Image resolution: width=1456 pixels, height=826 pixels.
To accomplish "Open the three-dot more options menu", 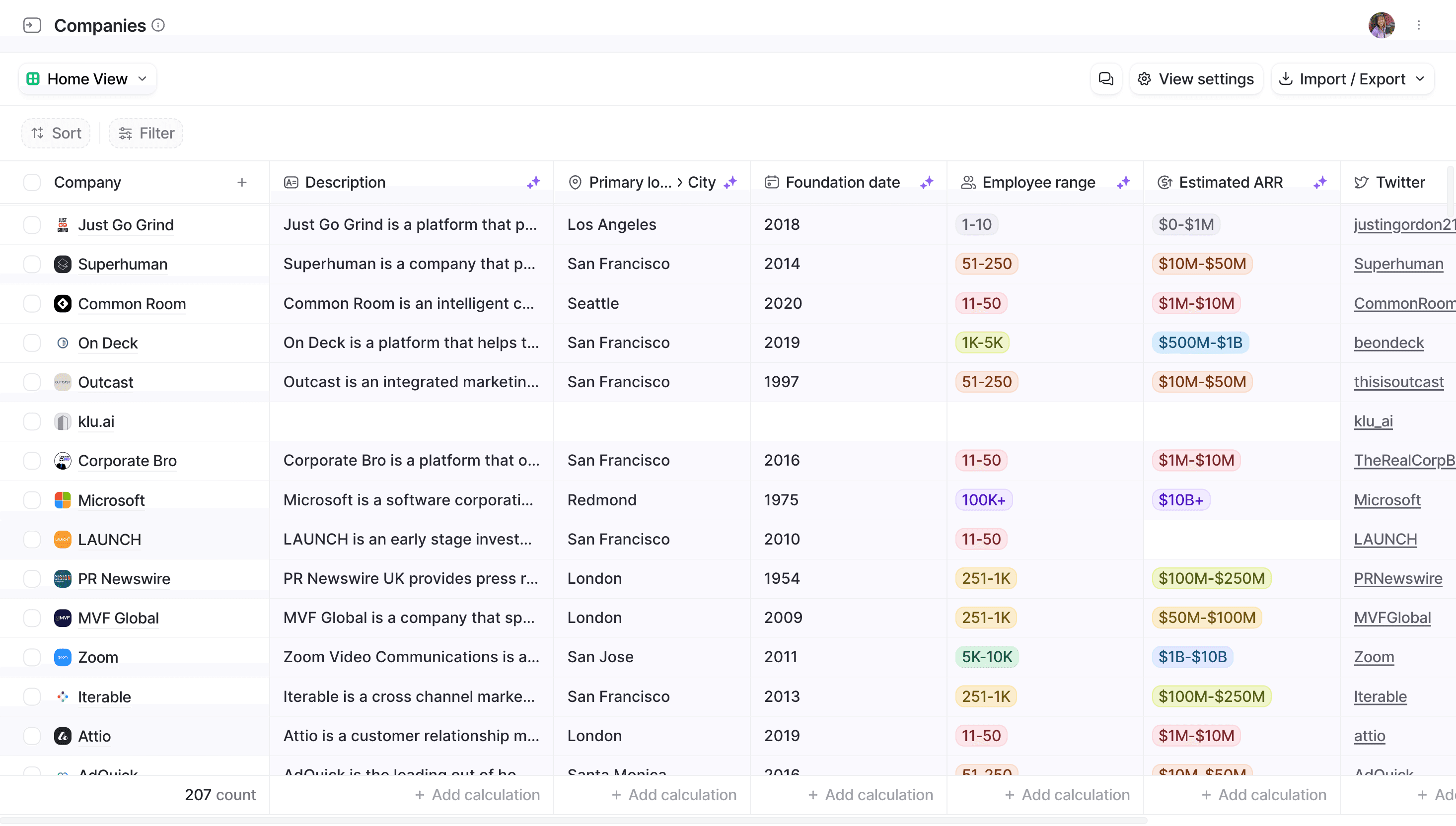I will 1419,25.
